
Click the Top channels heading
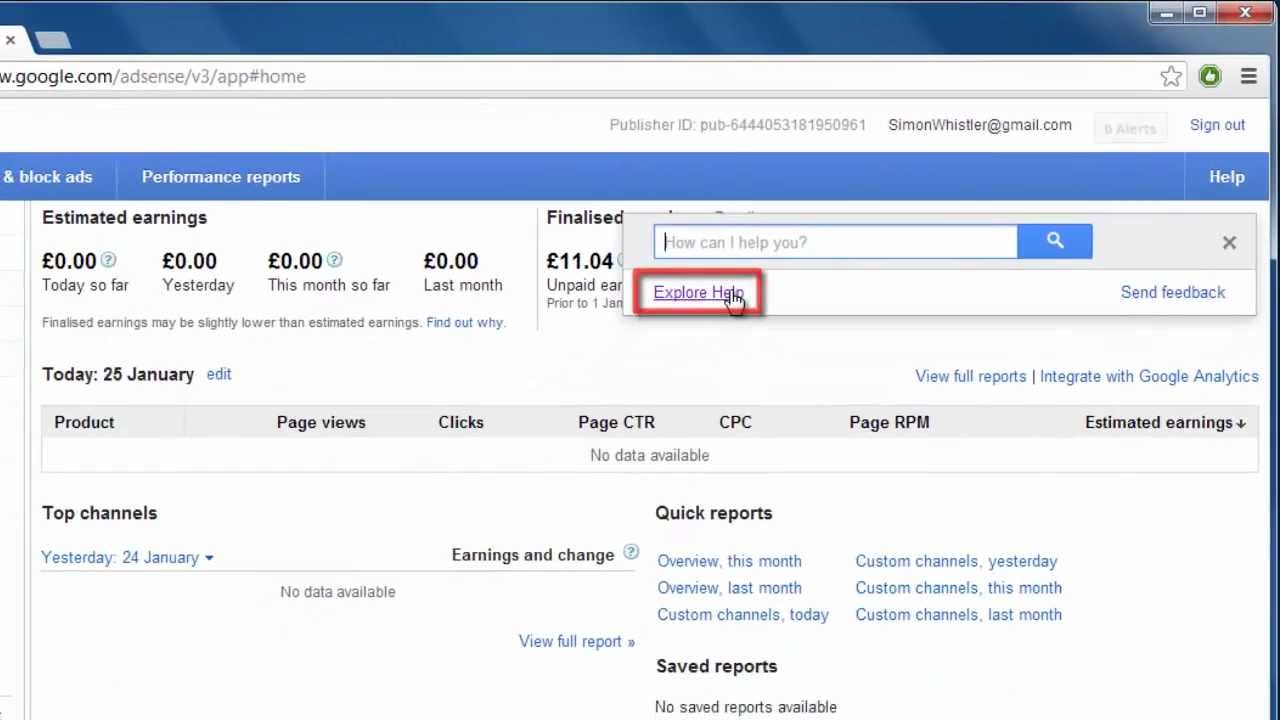pyautogui.click(x=99, y=513)
